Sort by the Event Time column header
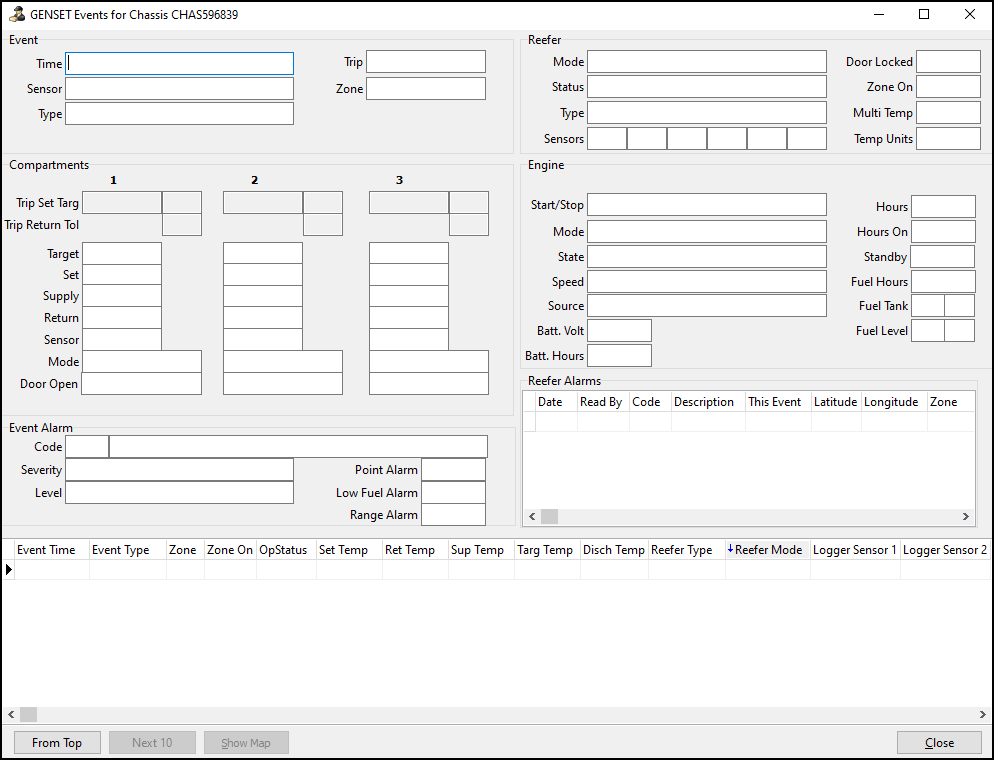The width and height of the screenshot is (994, 760). tap(48, 550)
